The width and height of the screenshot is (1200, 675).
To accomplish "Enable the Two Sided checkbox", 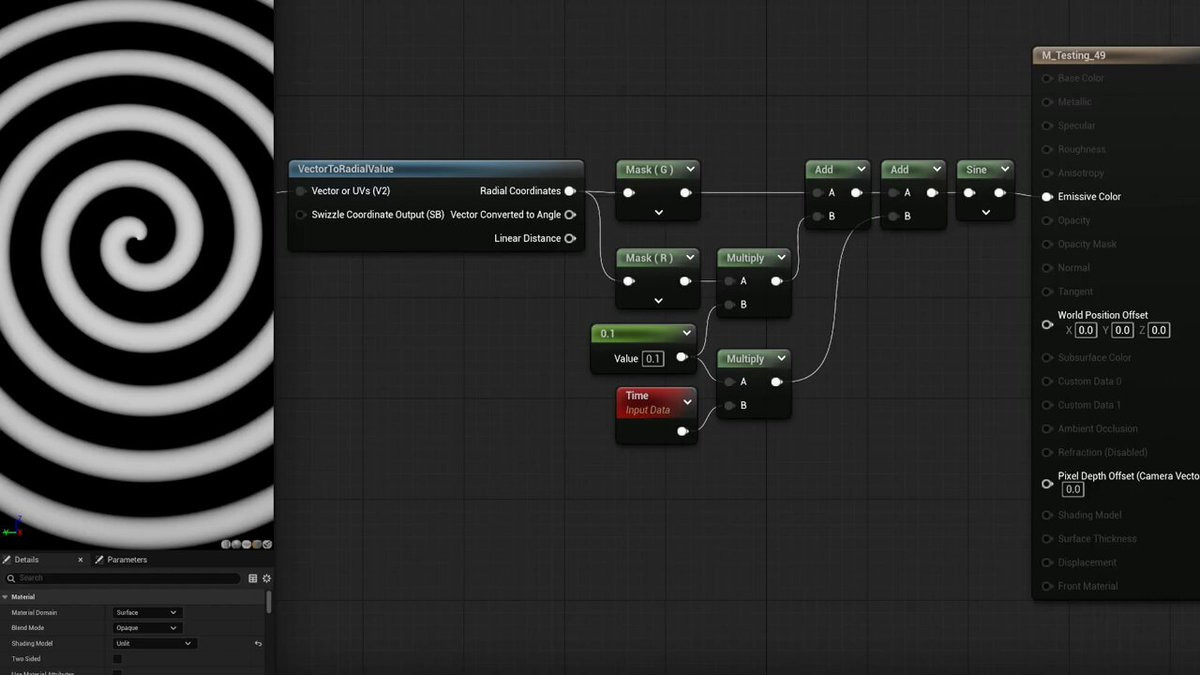I will point(118,659).
